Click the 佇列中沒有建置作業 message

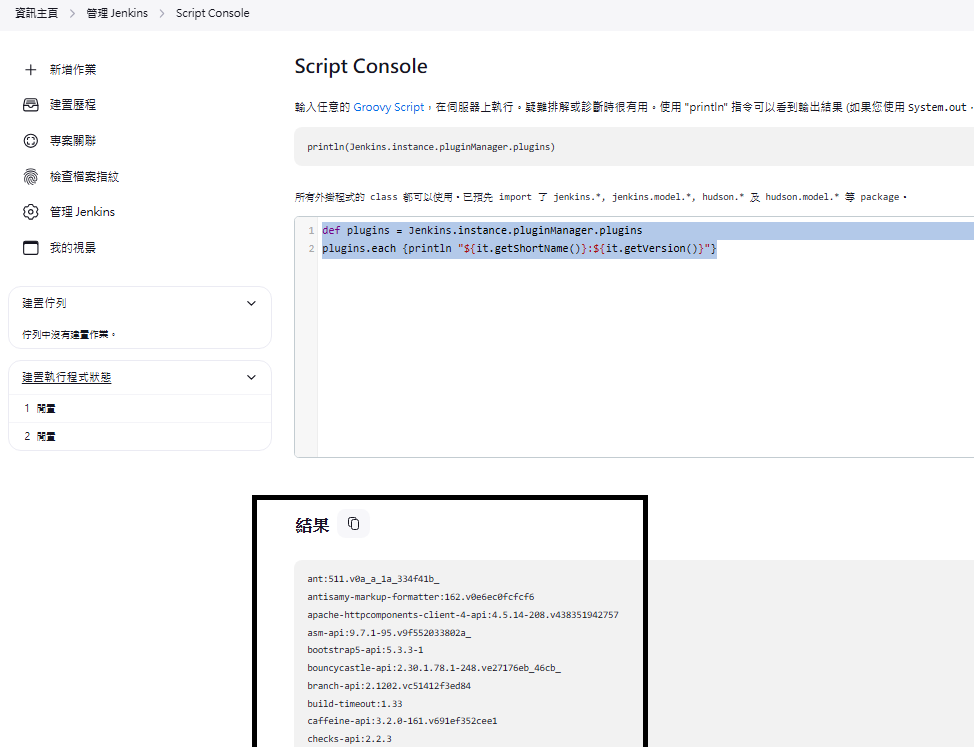[69, 335]
